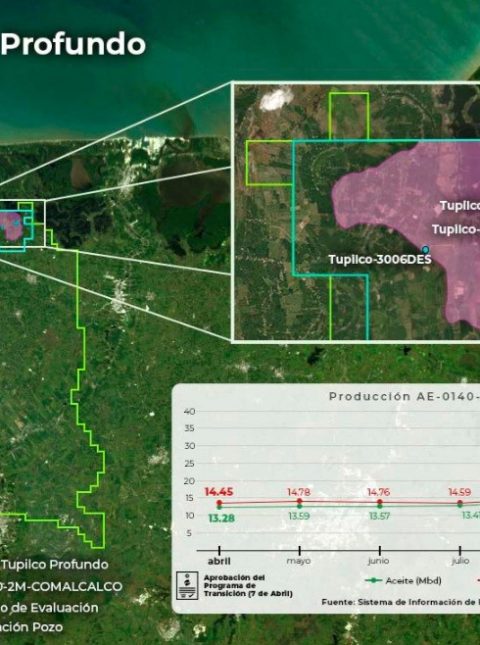The height and width of the screenshot is (645, 480).
Task: Select the junio month tick label
Action: [379, 561]
